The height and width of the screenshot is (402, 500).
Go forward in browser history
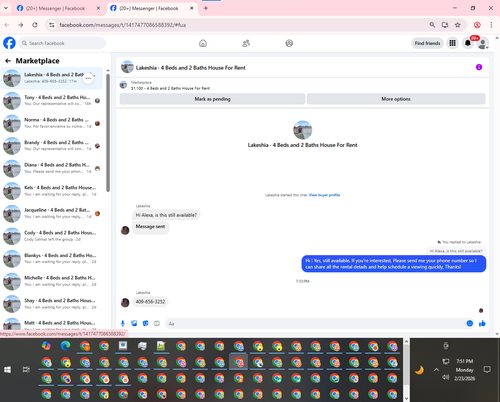pyautogui.click(x=21, y=25)
